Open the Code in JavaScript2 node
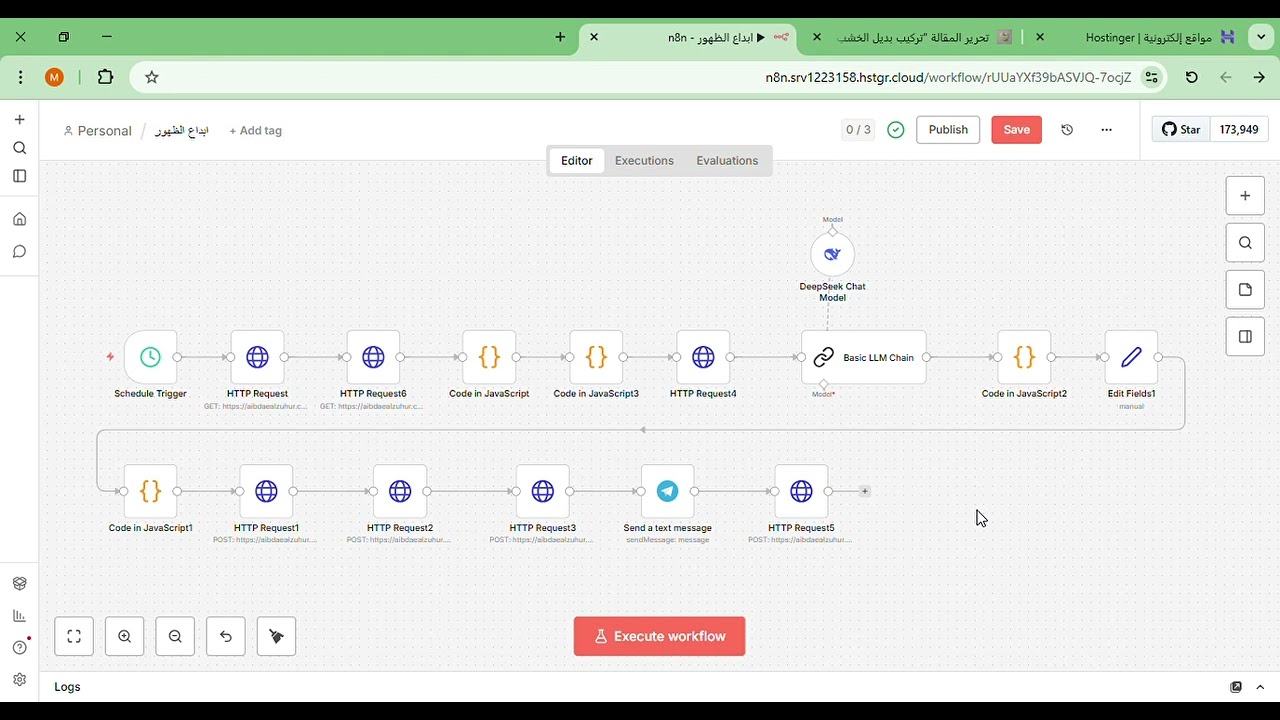Viewport: 1280px width, 720px height. click(1024, 357)
